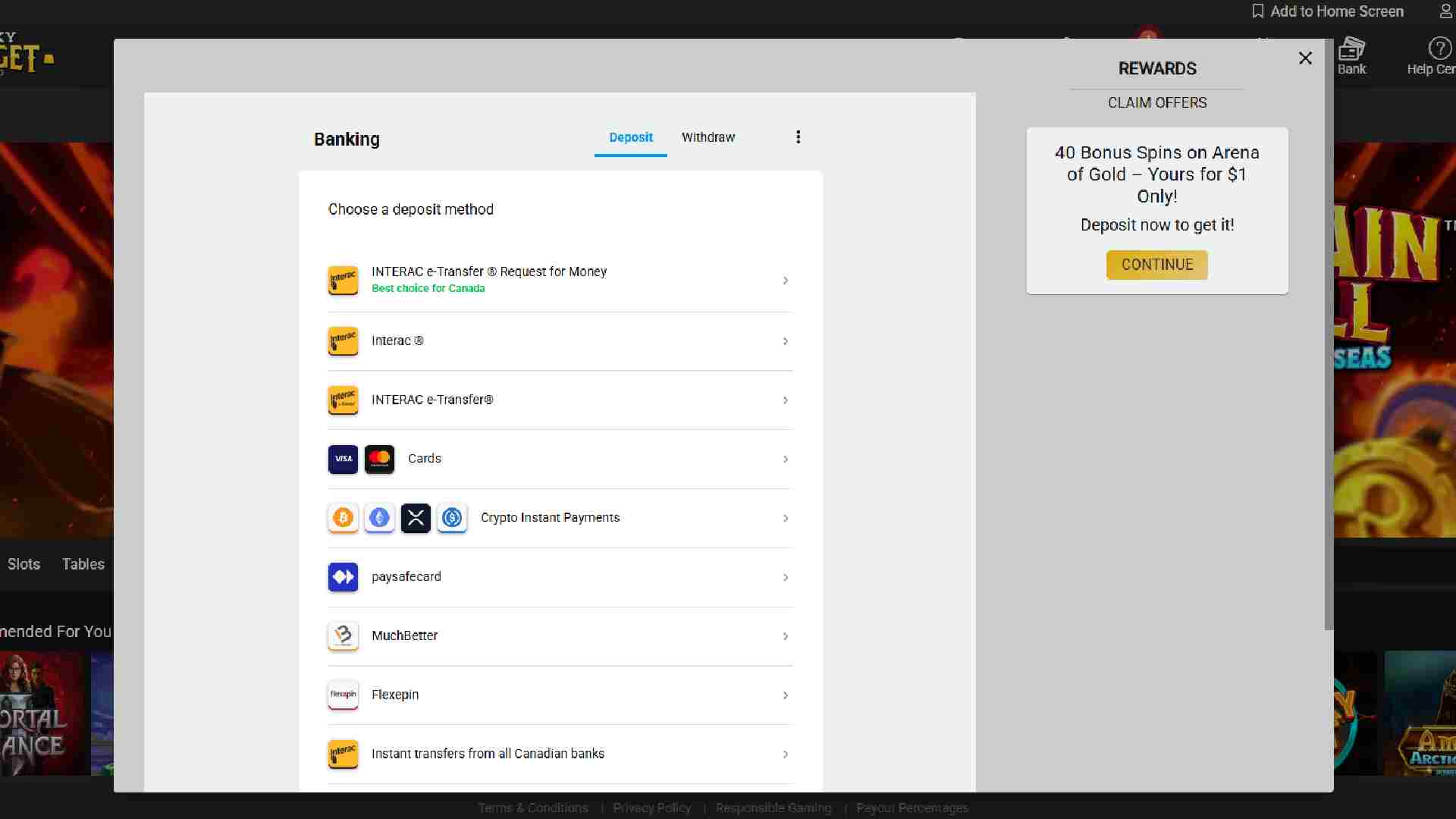Expand the Flexepin row chevron
The height and width of the screenshot is (819, 1456).
tap(786, 695)
